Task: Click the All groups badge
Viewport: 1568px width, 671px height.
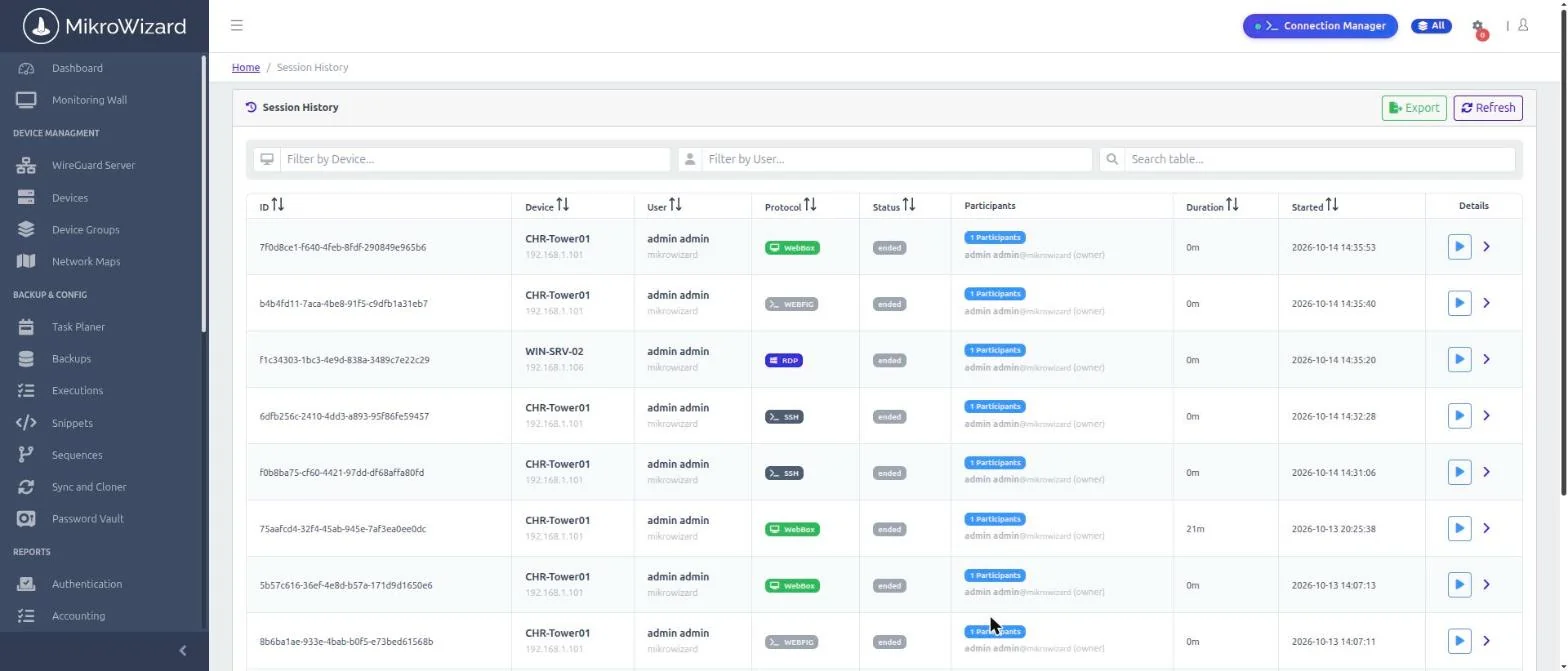Action: click(1431, 26)
